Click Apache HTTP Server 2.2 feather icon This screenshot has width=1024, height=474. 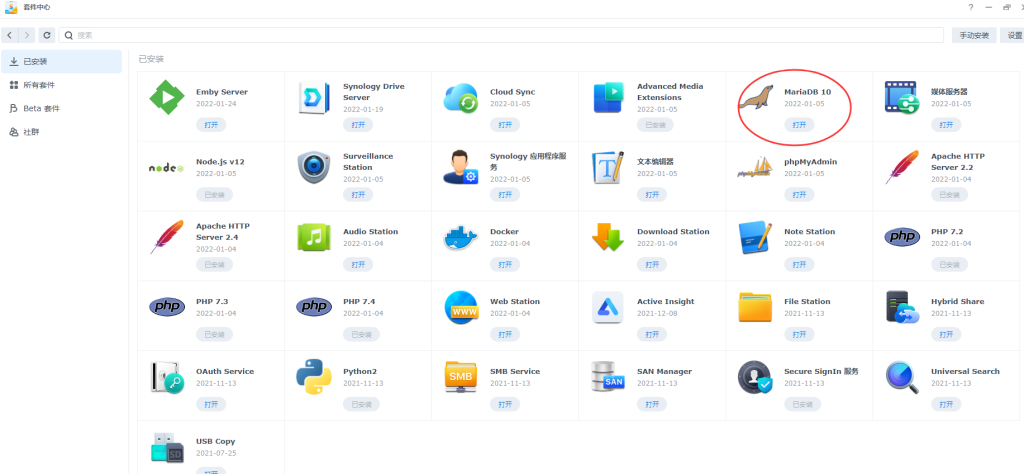pos(902,167)
